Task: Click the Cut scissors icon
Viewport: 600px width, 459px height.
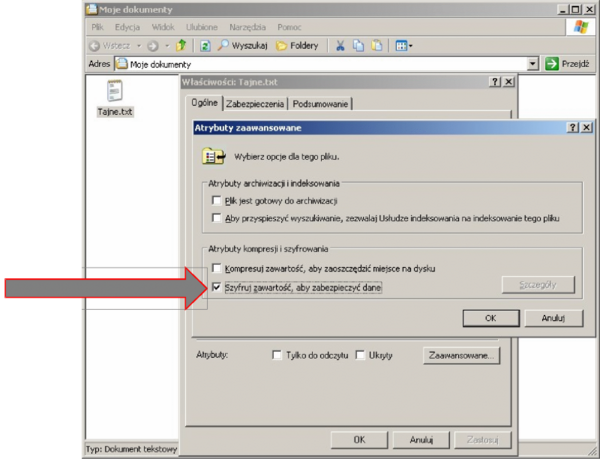Action: (x=340, y=46)
